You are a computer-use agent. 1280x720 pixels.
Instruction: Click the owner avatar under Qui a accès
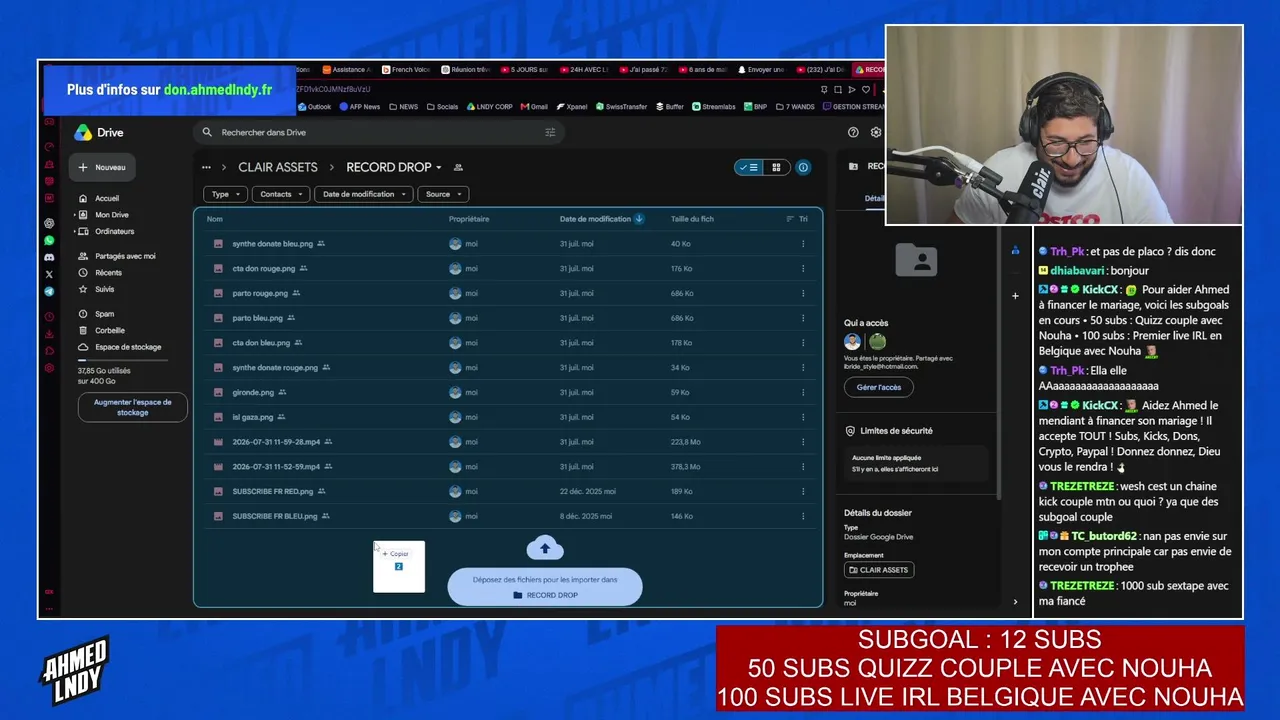[x=853, y=342]
